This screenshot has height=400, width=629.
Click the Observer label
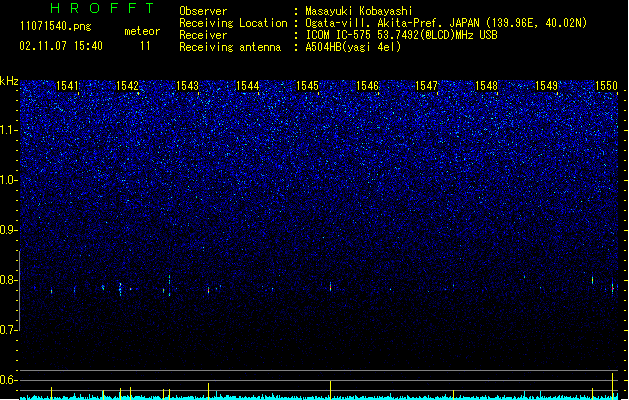coord(203,11)
